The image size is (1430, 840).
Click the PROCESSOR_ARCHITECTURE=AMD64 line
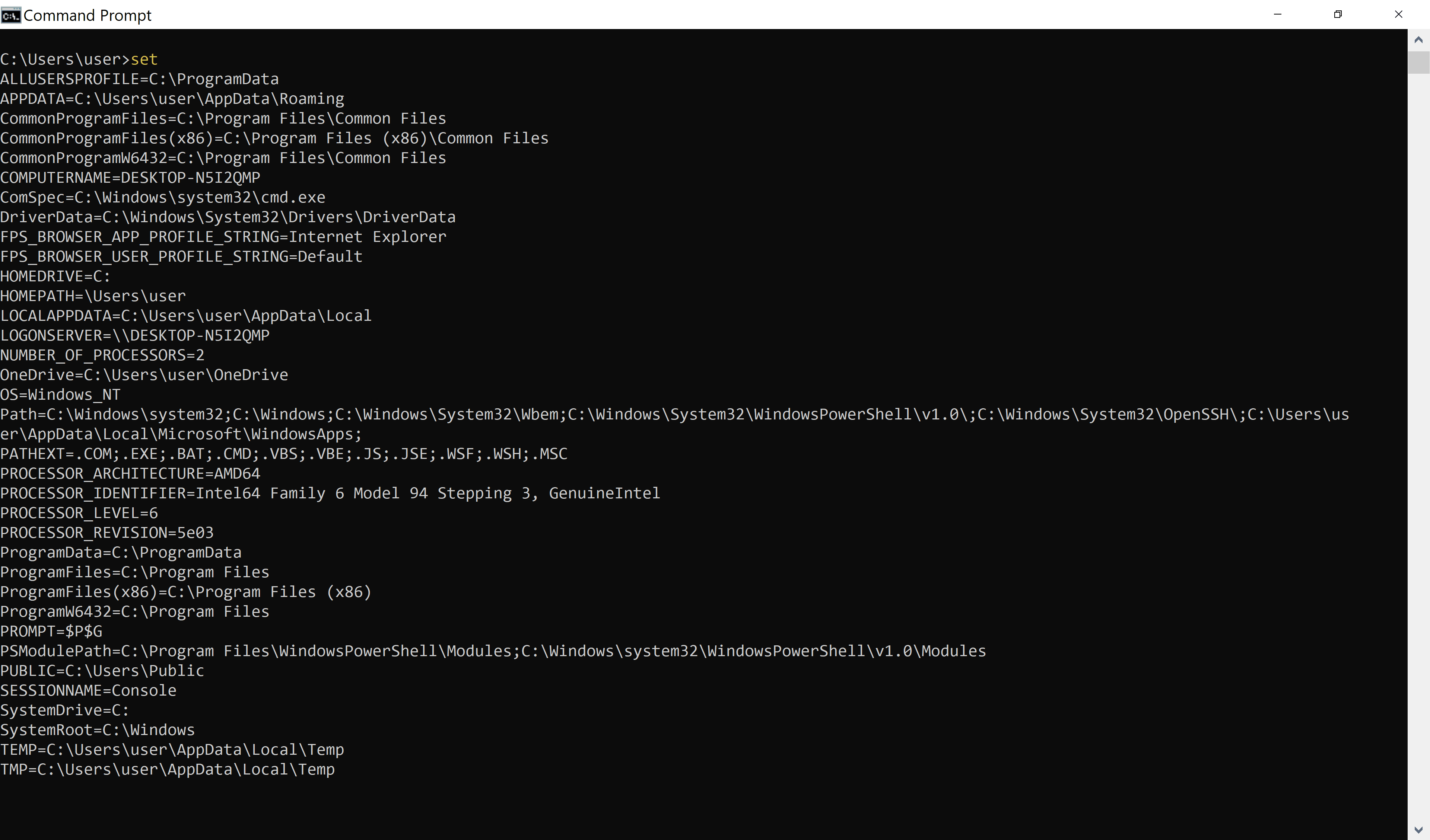pyautogui.click(x=130, y=473)
